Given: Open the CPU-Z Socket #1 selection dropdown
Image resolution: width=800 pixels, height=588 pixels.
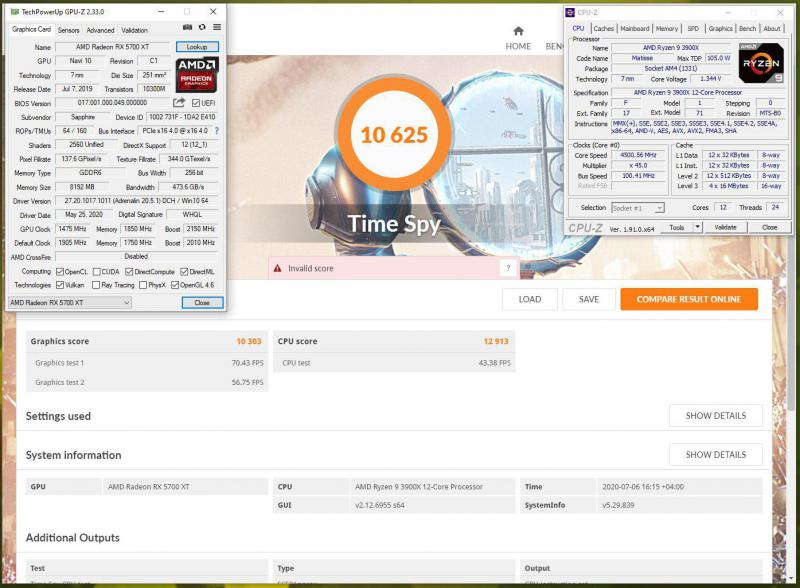Looking at the screenshot, I should click(637, 207).
